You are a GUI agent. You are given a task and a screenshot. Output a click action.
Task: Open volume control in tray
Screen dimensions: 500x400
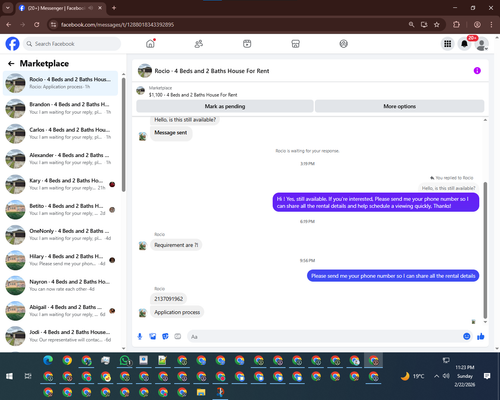[x=446, y=376]
